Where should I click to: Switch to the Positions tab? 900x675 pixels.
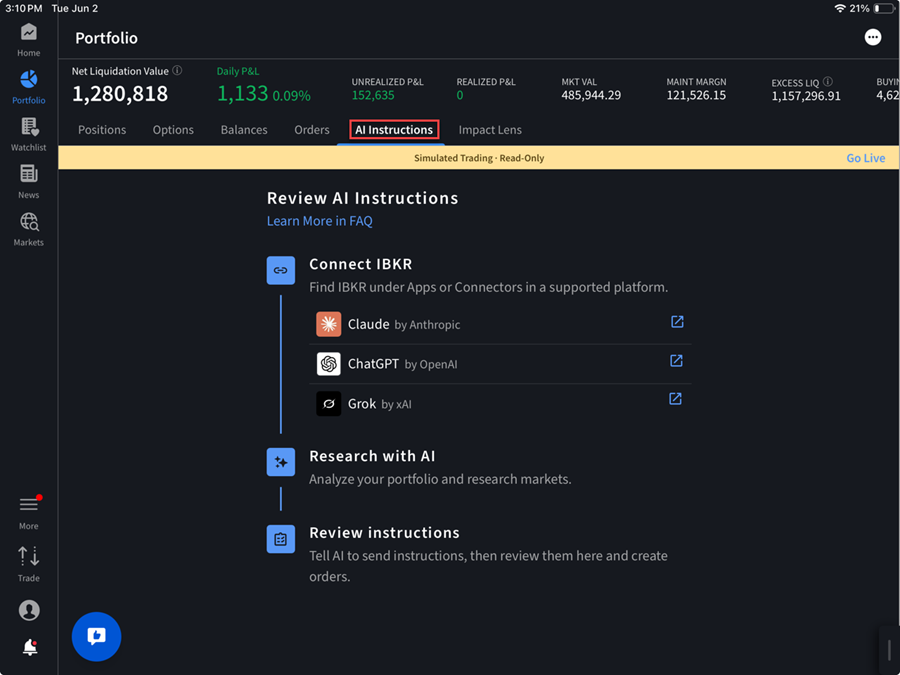(x=102, y=130)
